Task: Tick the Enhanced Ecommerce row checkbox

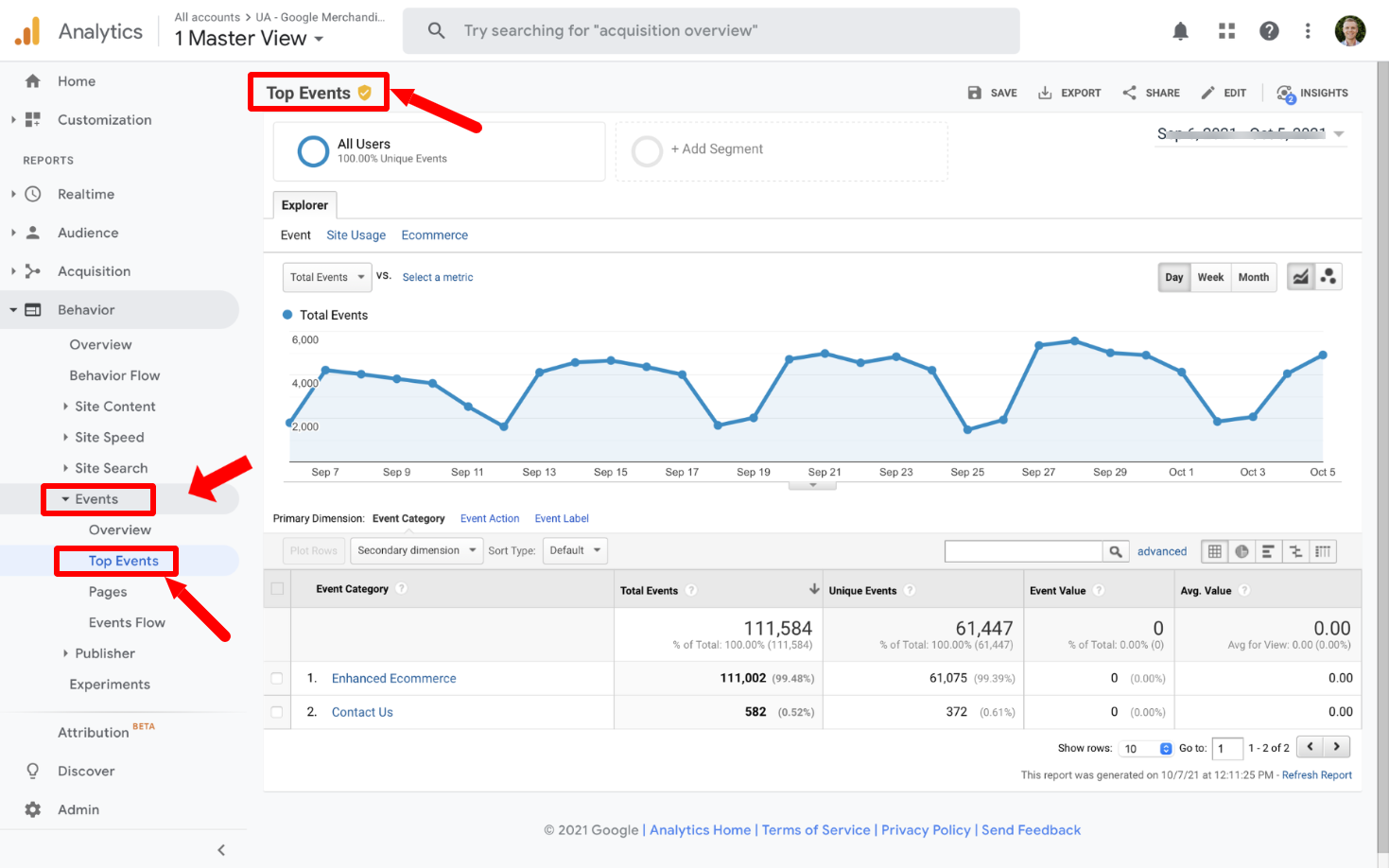Action: (277, 678)
